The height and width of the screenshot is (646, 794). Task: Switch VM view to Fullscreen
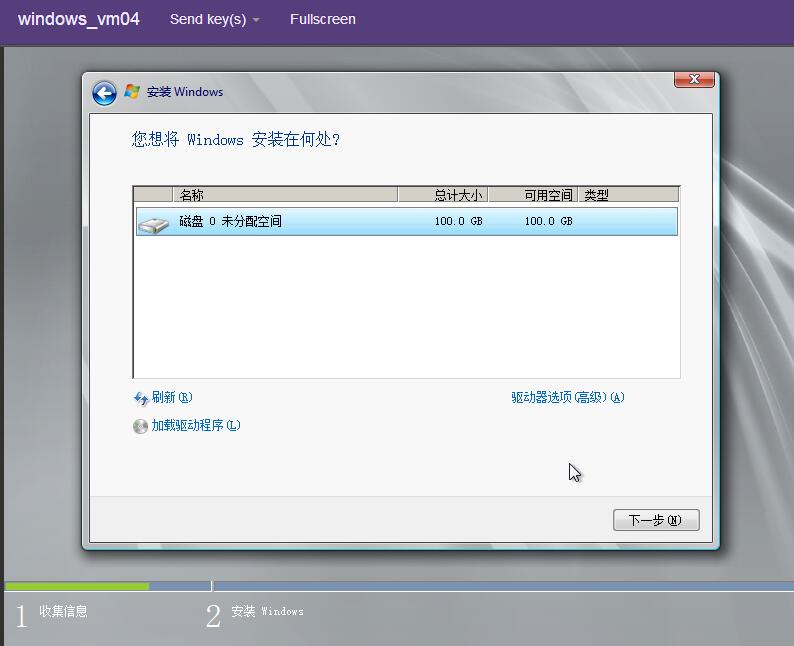tap(323, 19)
